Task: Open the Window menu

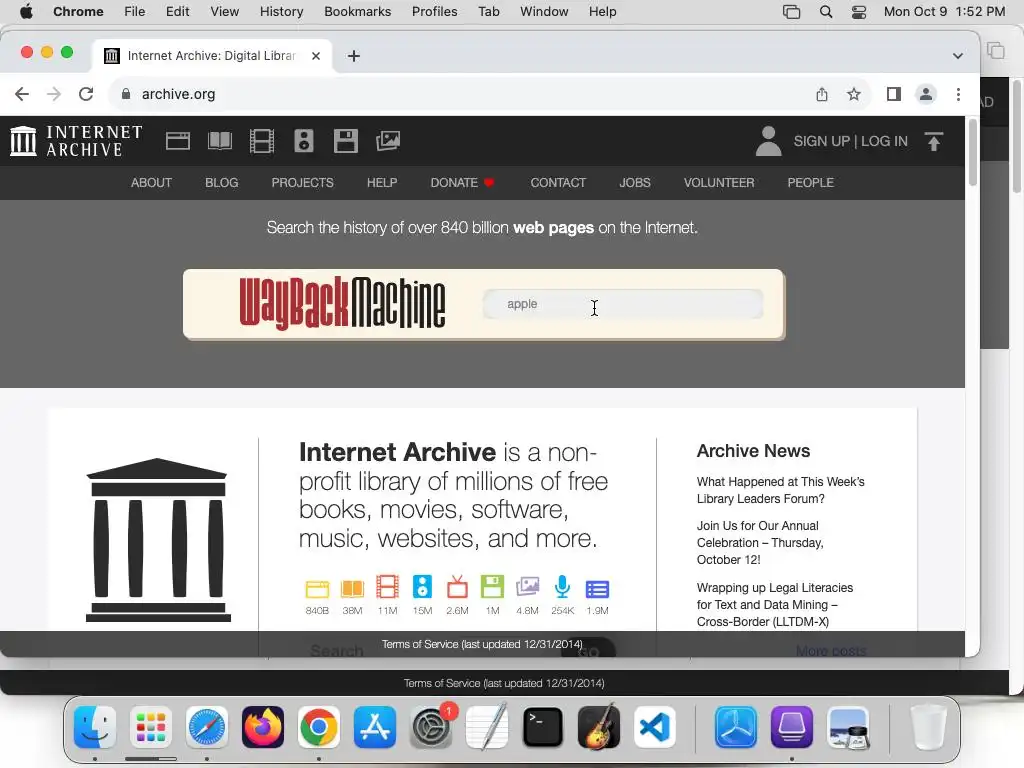Action: [x=544, y=12]
